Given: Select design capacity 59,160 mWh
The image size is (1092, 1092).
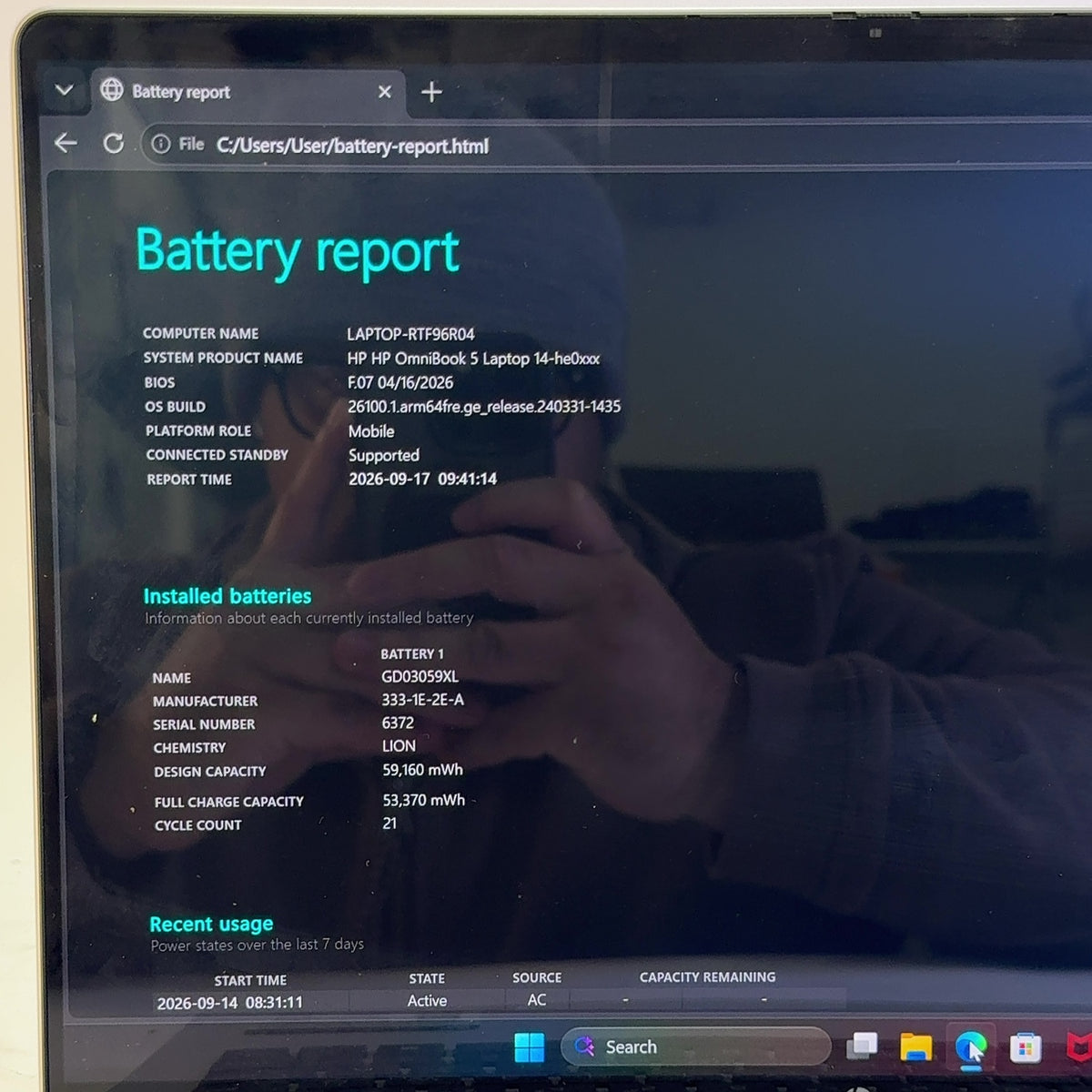Looking at the screenshot, I should tap(423, 770).
